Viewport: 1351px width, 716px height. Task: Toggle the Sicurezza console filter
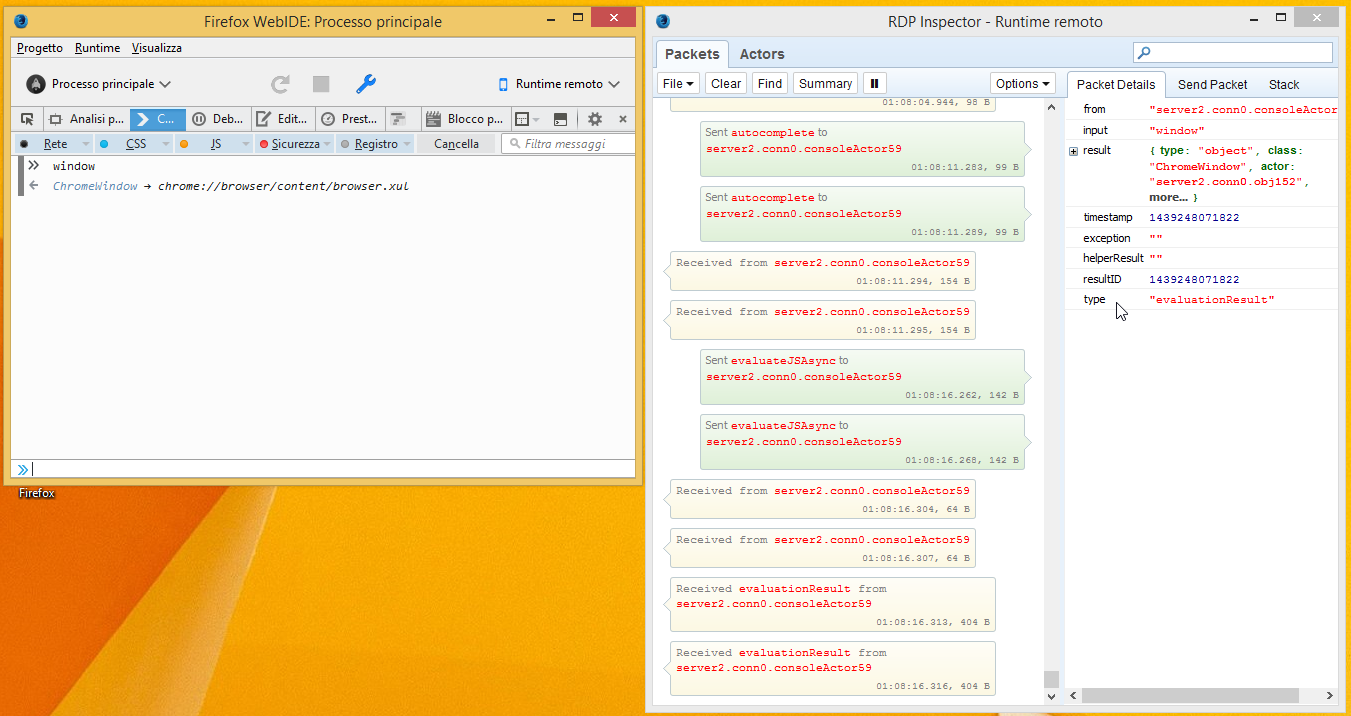(x=290, y=144)
